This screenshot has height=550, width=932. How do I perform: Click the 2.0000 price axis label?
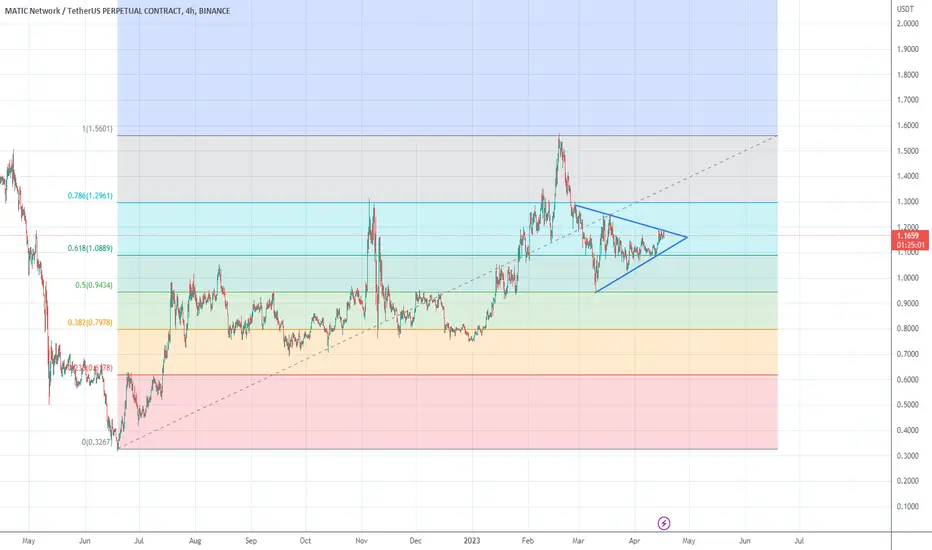[x=908, y=24]
